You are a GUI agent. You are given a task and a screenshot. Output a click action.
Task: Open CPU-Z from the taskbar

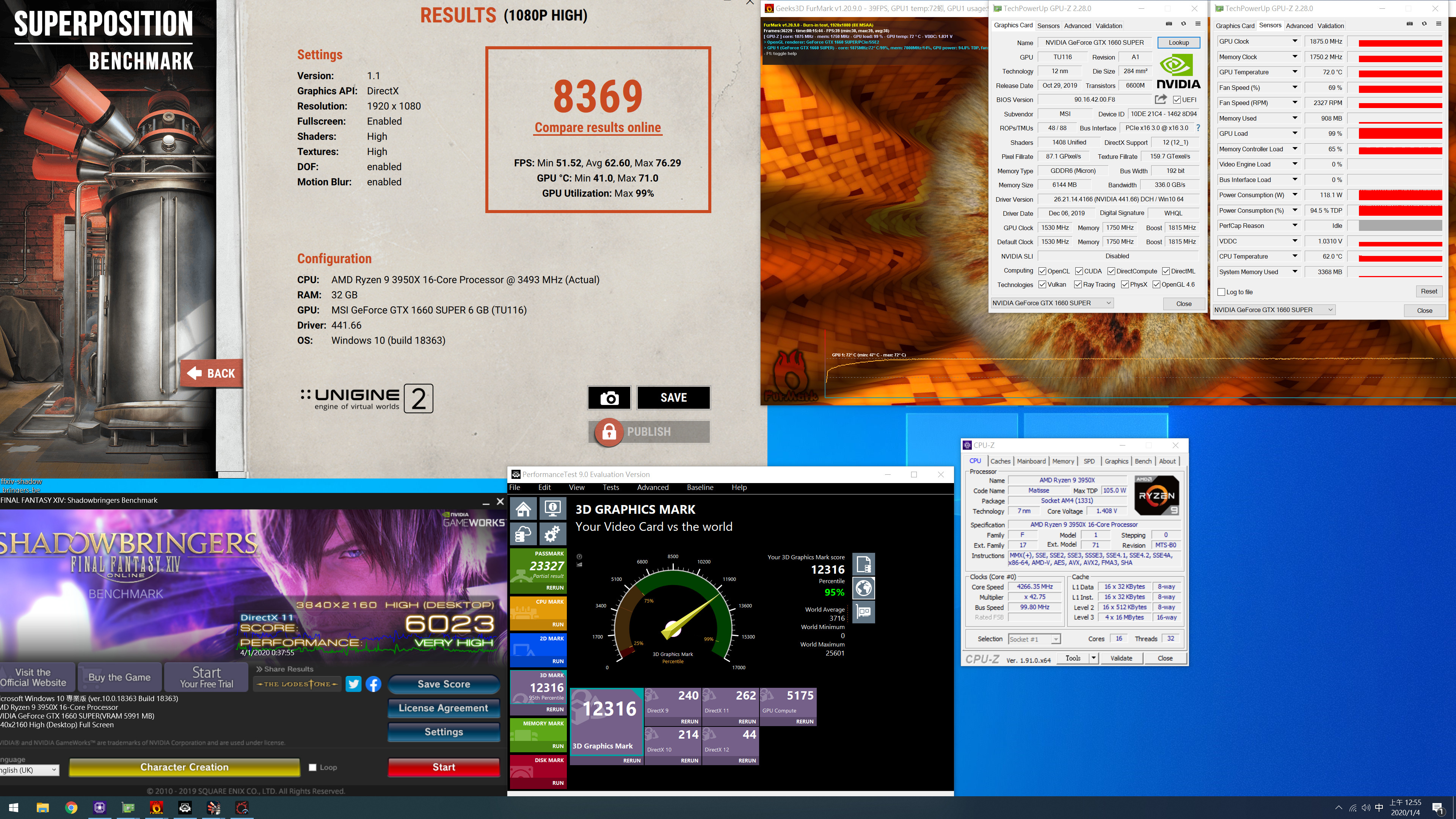pyautogui.click(x=99, y=808)
